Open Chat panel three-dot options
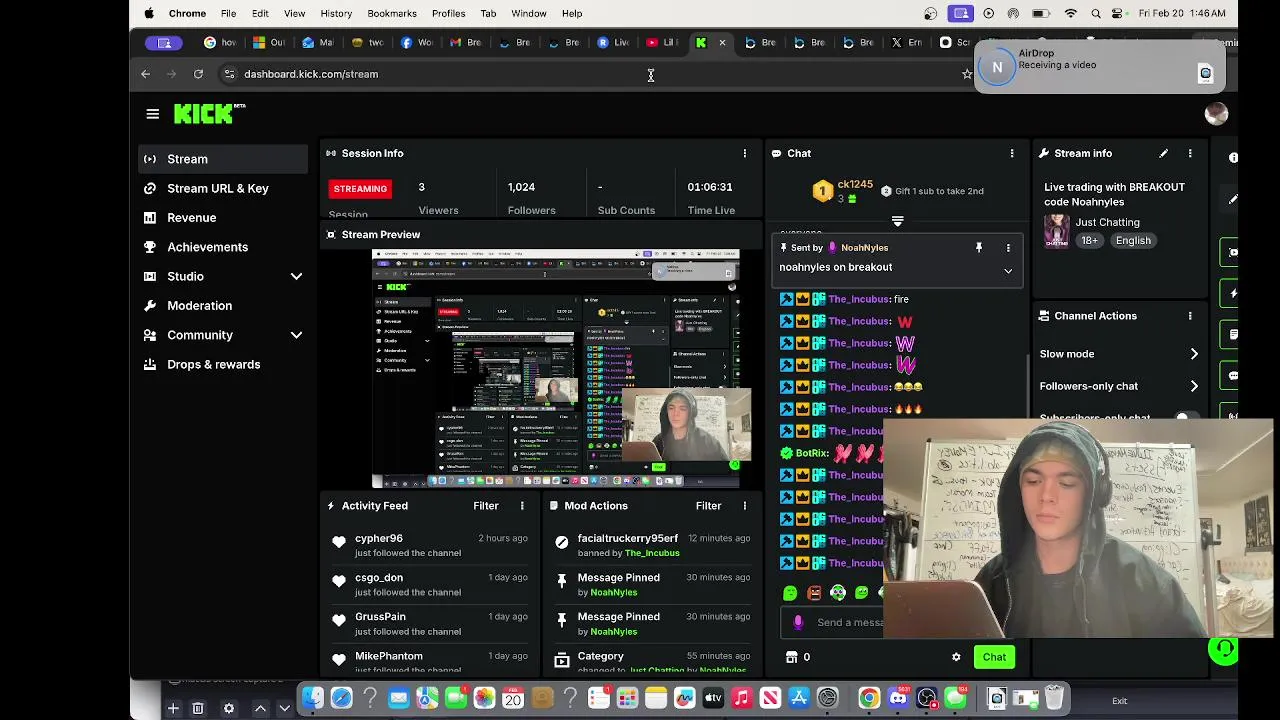Image resolution: width=1280 pixels, height=720 pixels. click(1012, 153)
